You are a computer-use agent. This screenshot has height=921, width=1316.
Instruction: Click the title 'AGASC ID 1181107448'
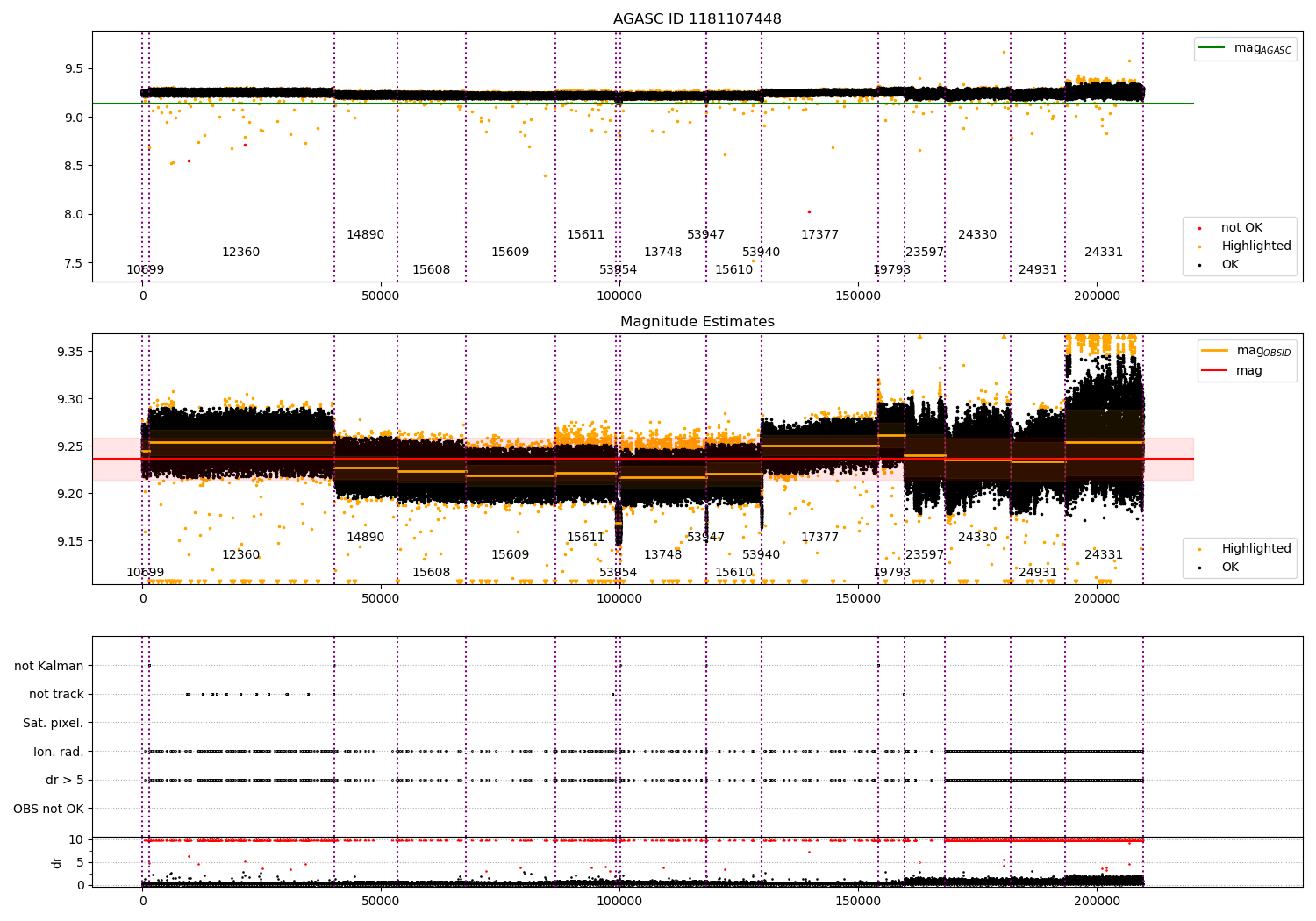point(697,19)
